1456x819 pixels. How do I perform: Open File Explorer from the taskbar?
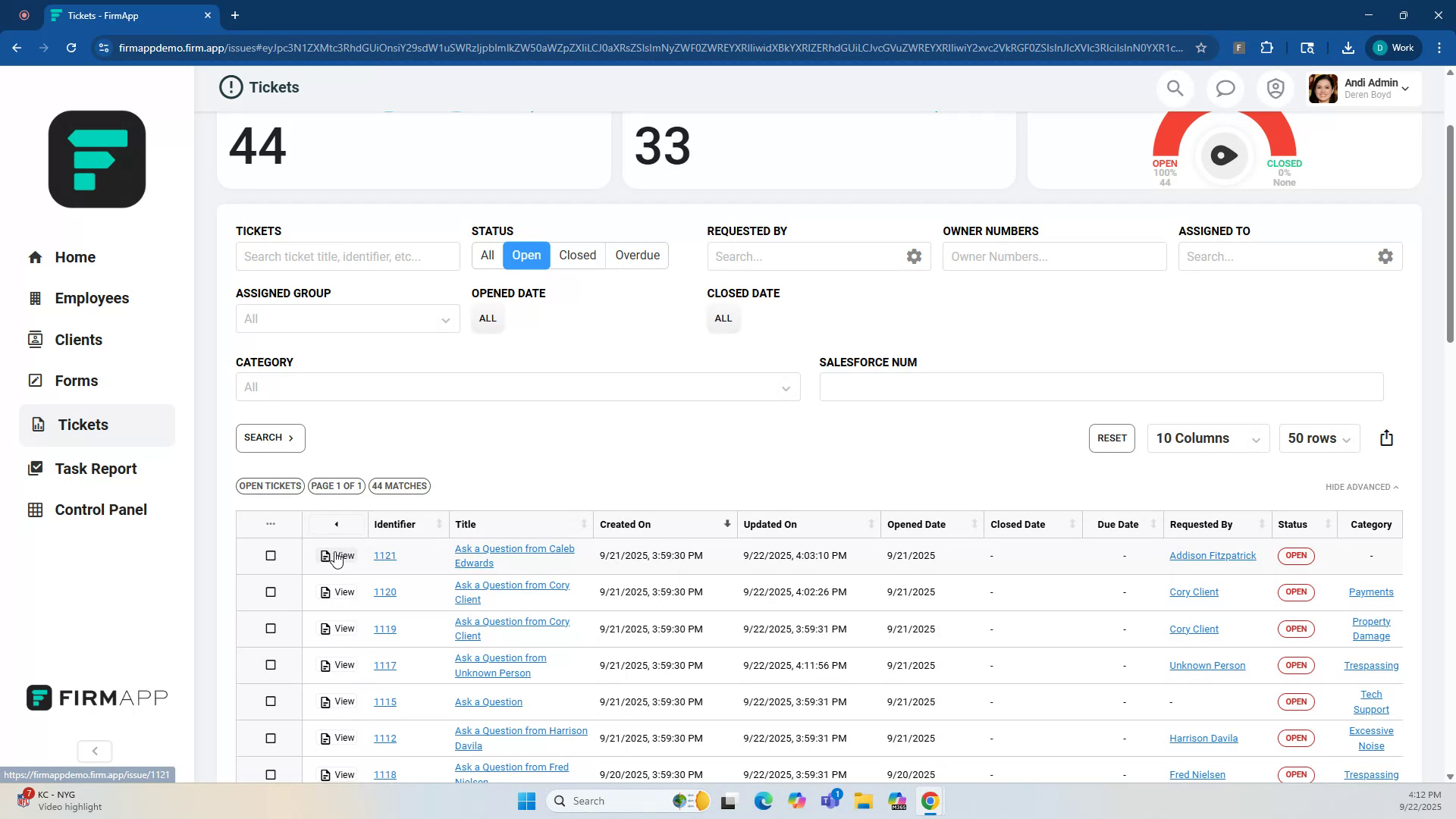coord(864,800)
